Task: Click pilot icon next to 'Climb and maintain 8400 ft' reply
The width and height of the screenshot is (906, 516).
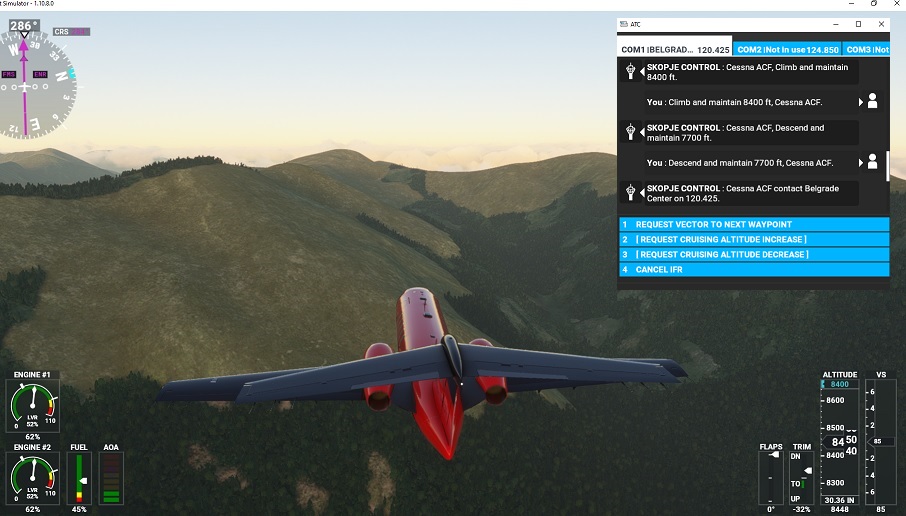Action: coord(872,101)
